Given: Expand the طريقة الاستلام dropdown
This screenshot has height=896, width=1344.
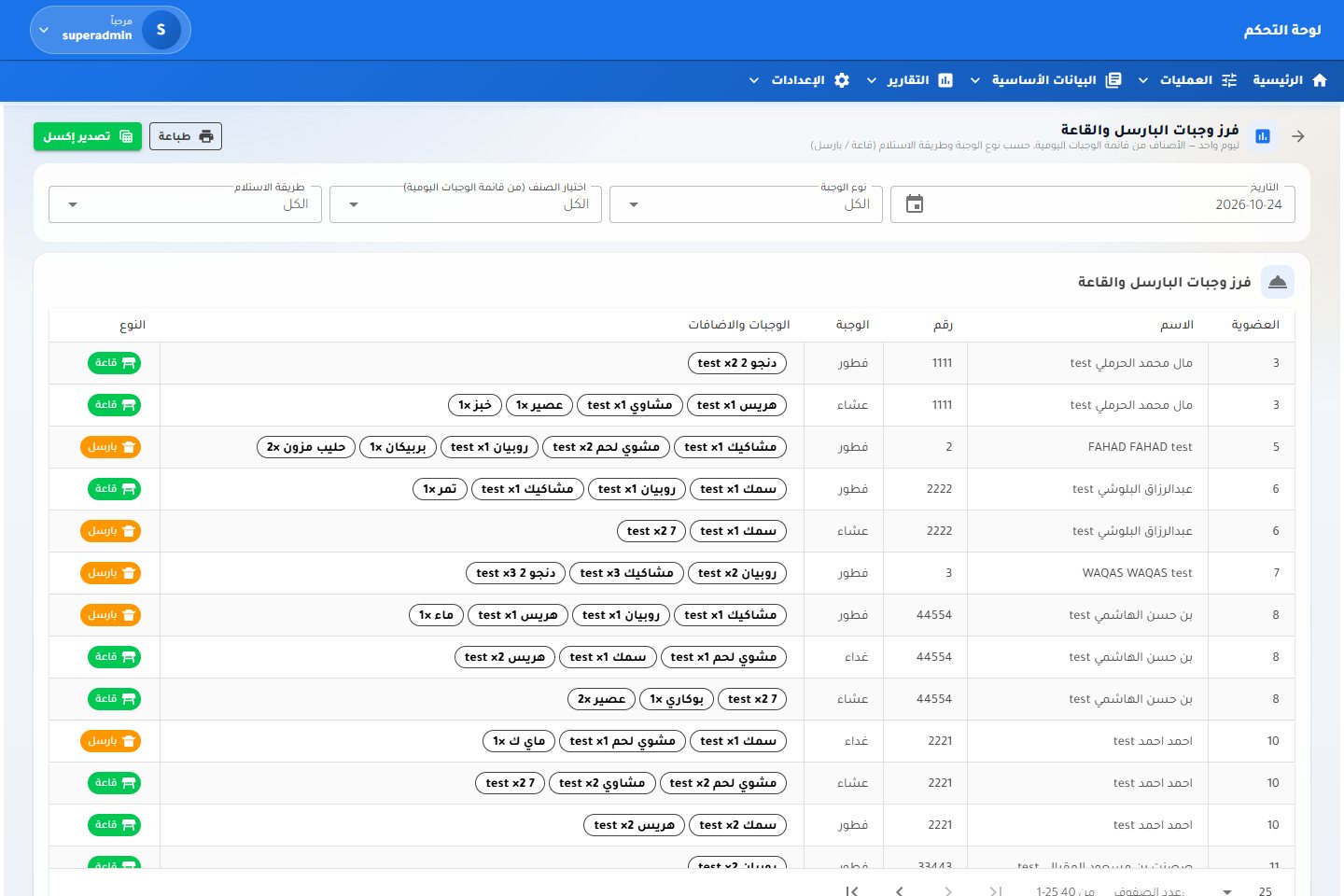Looking at the screenshot, I should click(185, 204).
